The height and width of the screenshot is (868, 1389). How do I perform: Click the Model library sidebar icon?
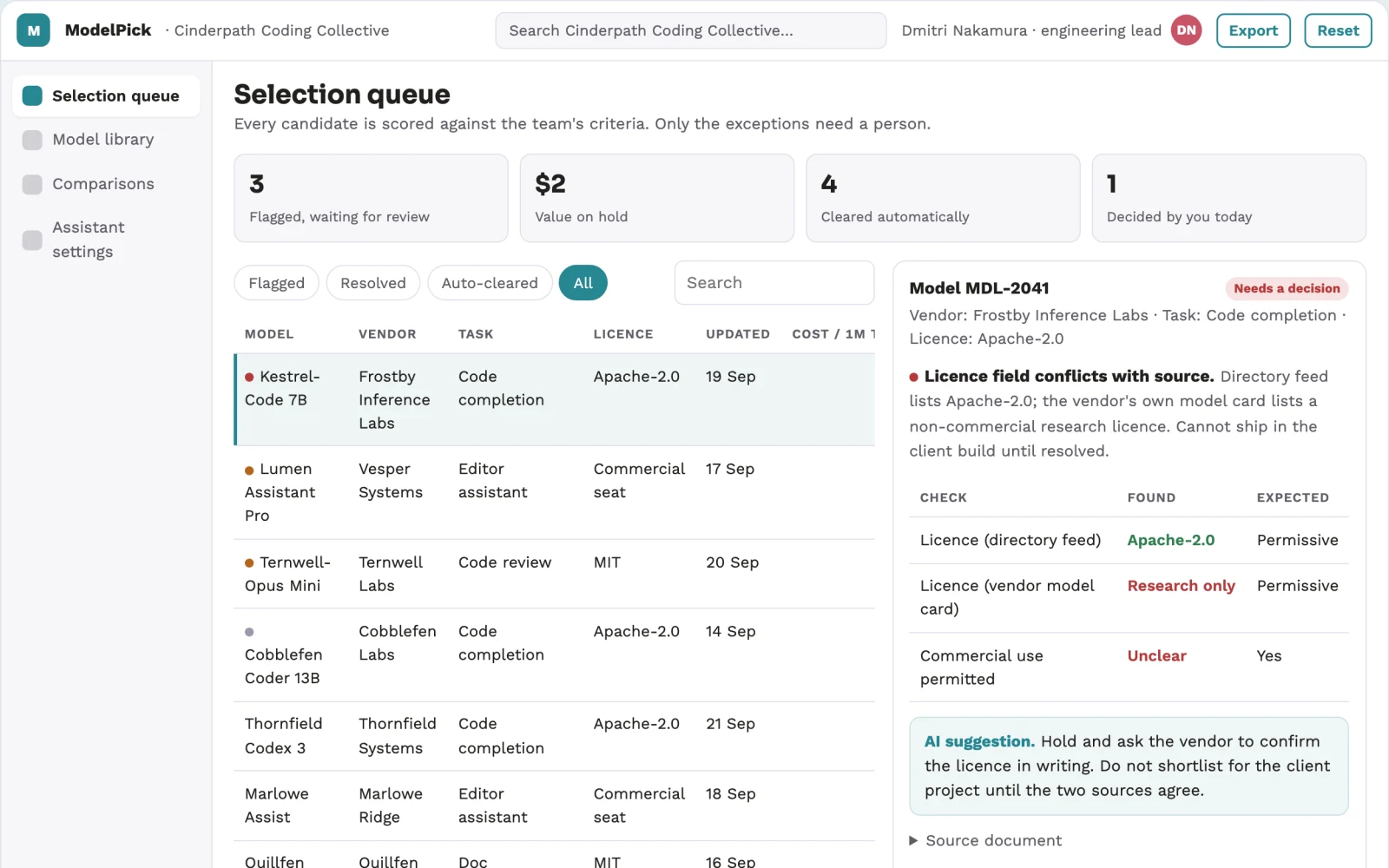tap(32, 140)
